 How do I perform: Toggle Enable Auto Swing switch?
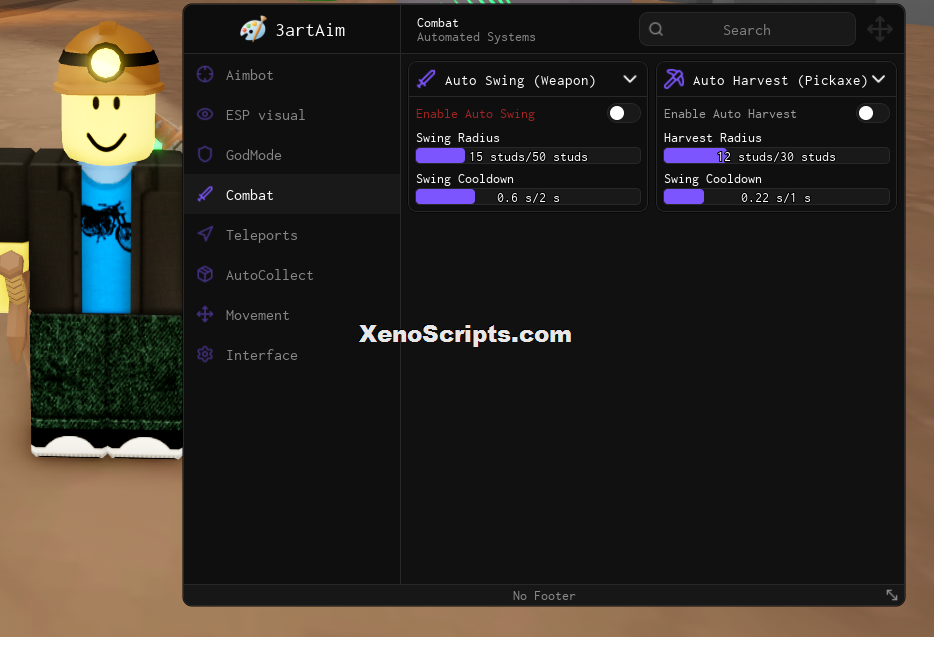624,113
